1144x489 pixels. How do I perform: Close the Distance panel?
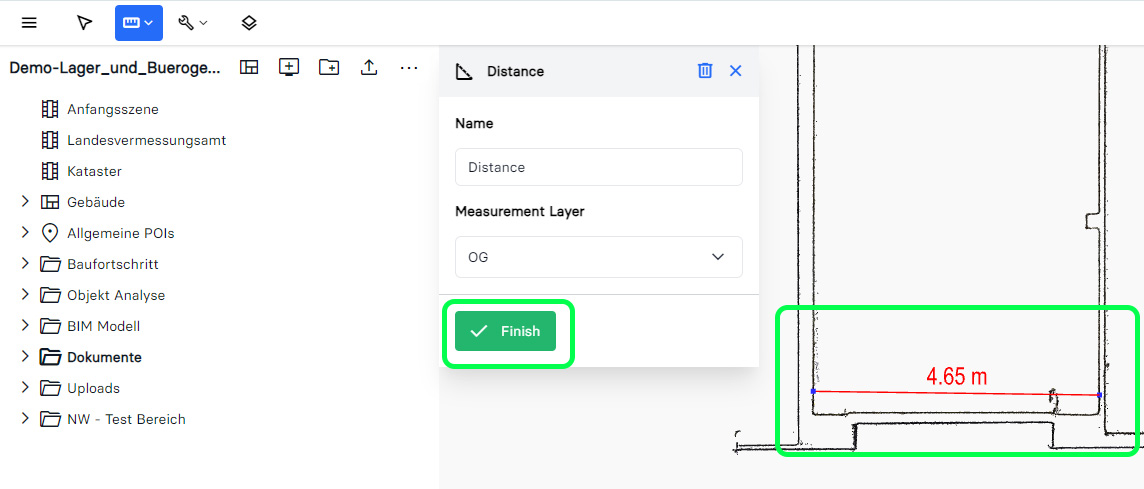click(736, 71)
